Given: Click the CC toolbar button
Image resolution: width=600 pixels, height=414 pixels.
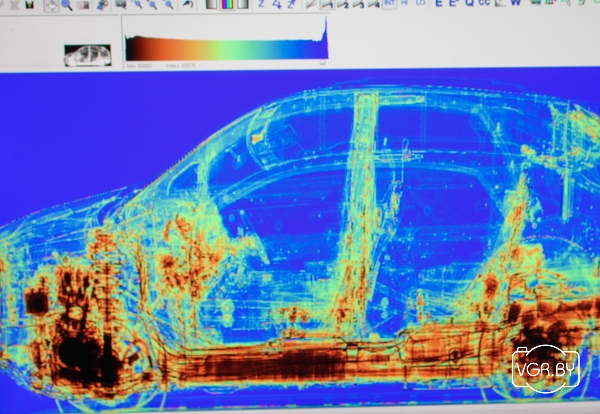Looking at the screenshot, I should click(x=484, y=3).
